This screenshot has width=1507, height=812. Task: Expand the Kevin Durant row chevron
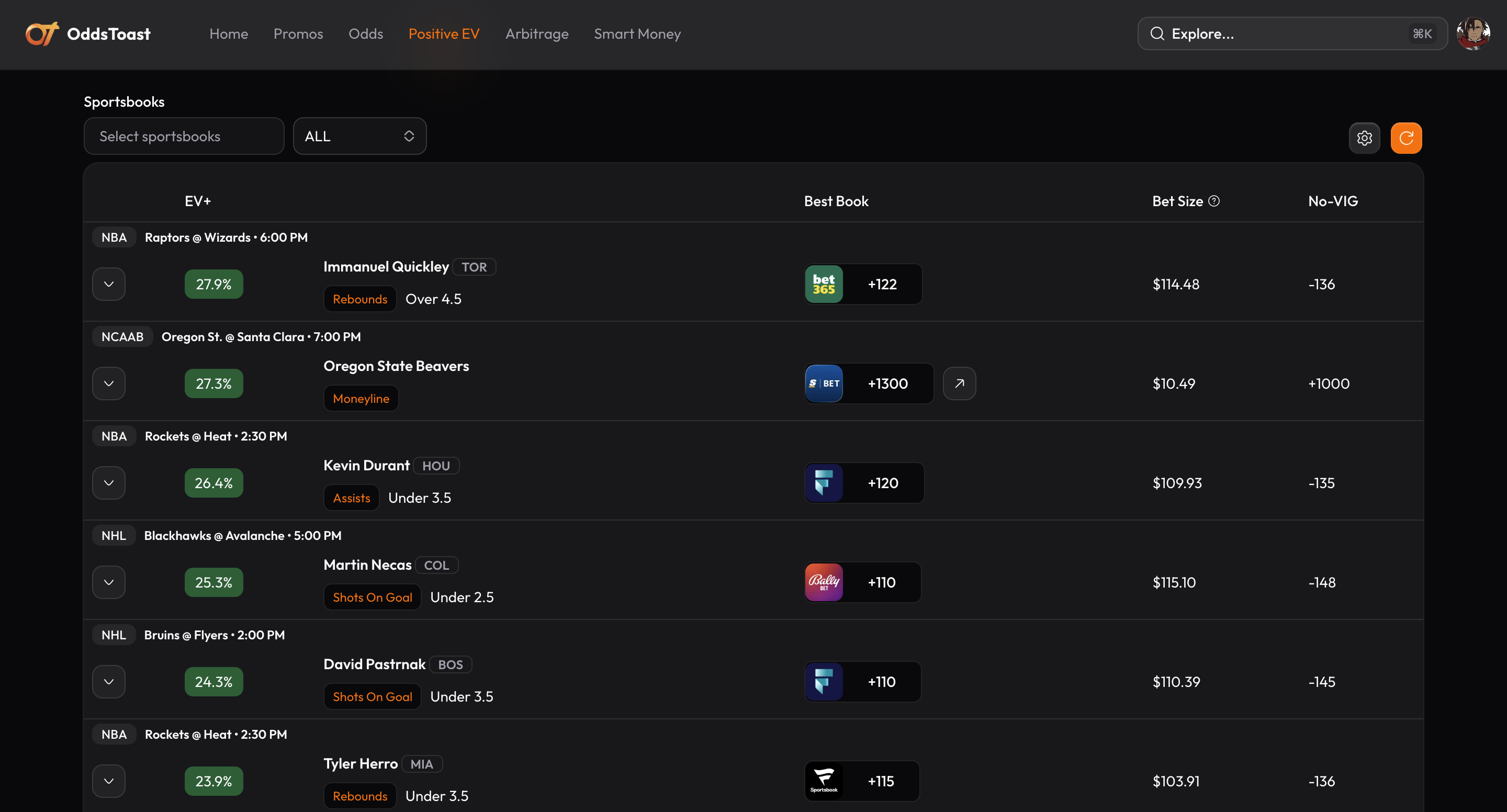point(109,483)
